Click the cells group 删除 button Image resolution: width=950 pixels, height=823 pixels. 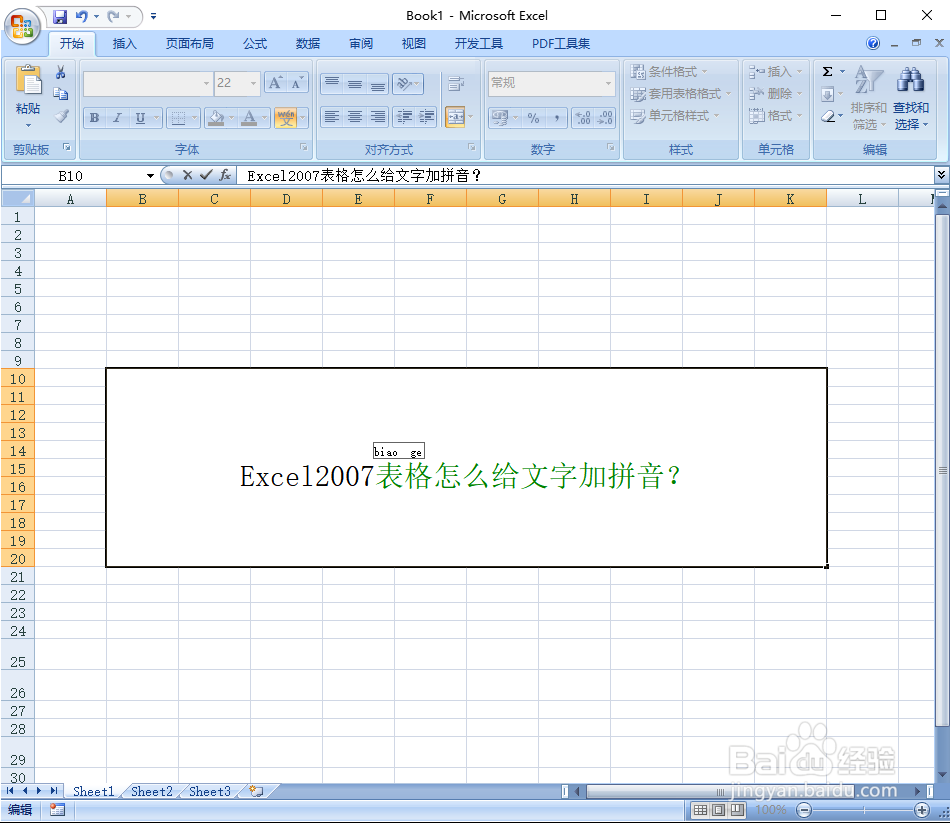tap(776, 93)
